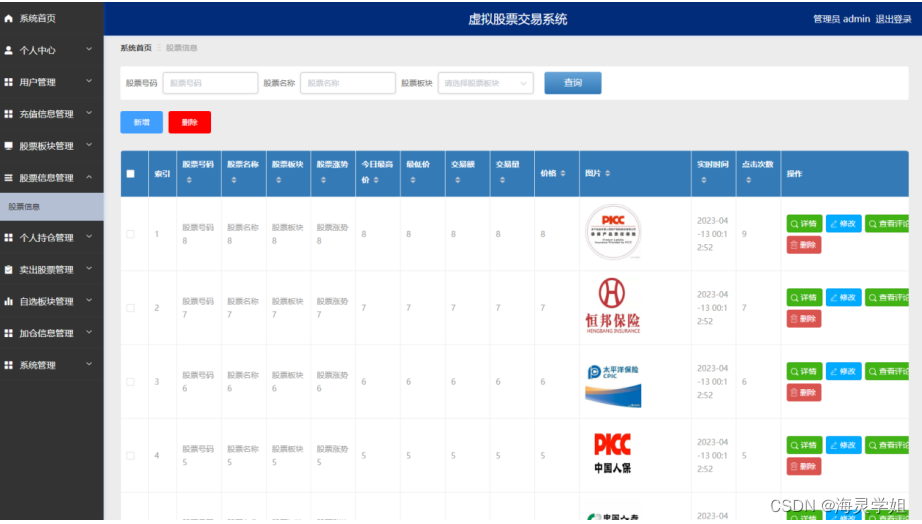922x524 pixels.
Task: Focus the 股票名称 search input
Action: [x=348, y=83]
